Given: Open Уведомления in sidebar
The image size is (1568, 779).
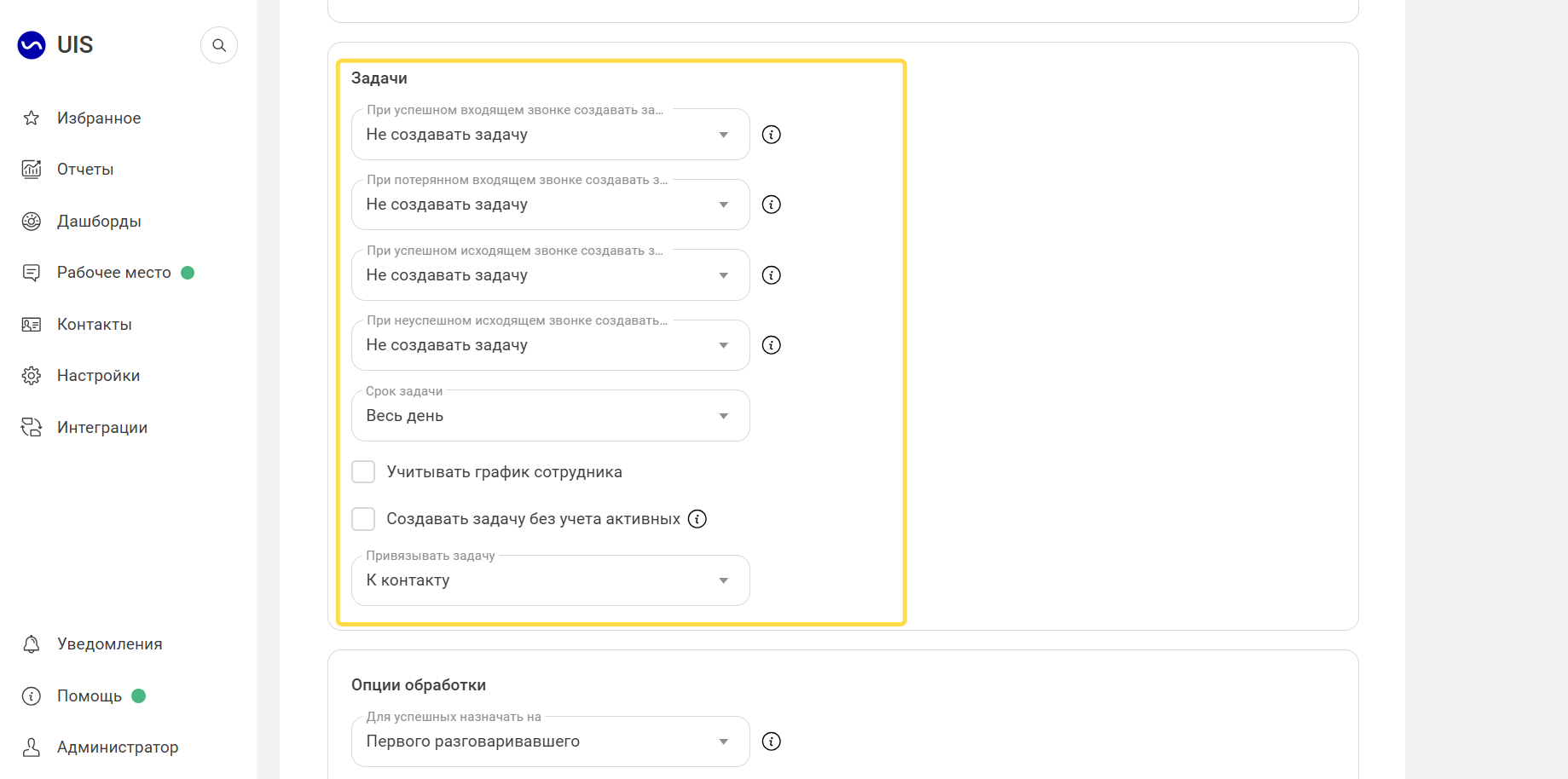Looking at the screenshot, I should click(x=109, y=644).
